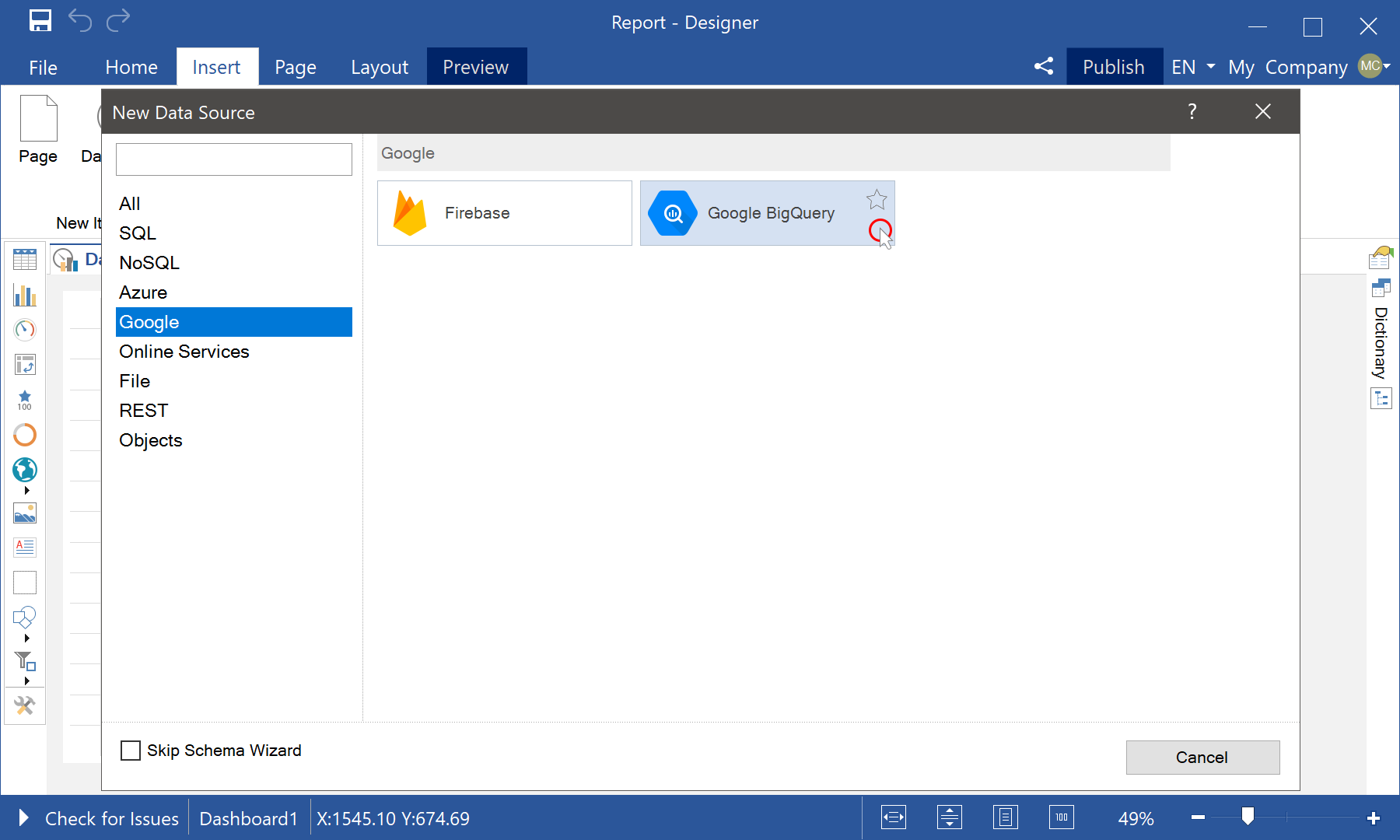Enable the Skip Schema Wizard checkbox
1400x840 pixels.
(x=131, y=751)
